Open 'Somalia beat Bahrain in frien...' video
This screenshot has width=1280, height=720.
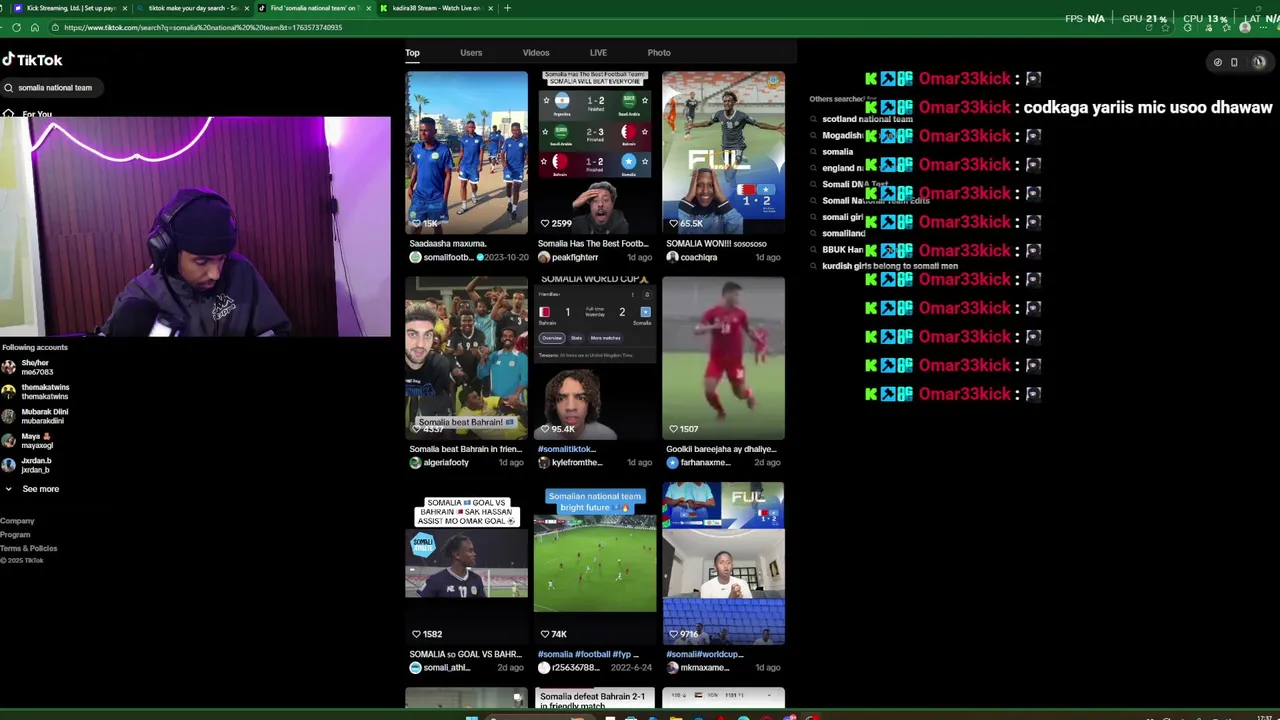click(x=466, y=358)
